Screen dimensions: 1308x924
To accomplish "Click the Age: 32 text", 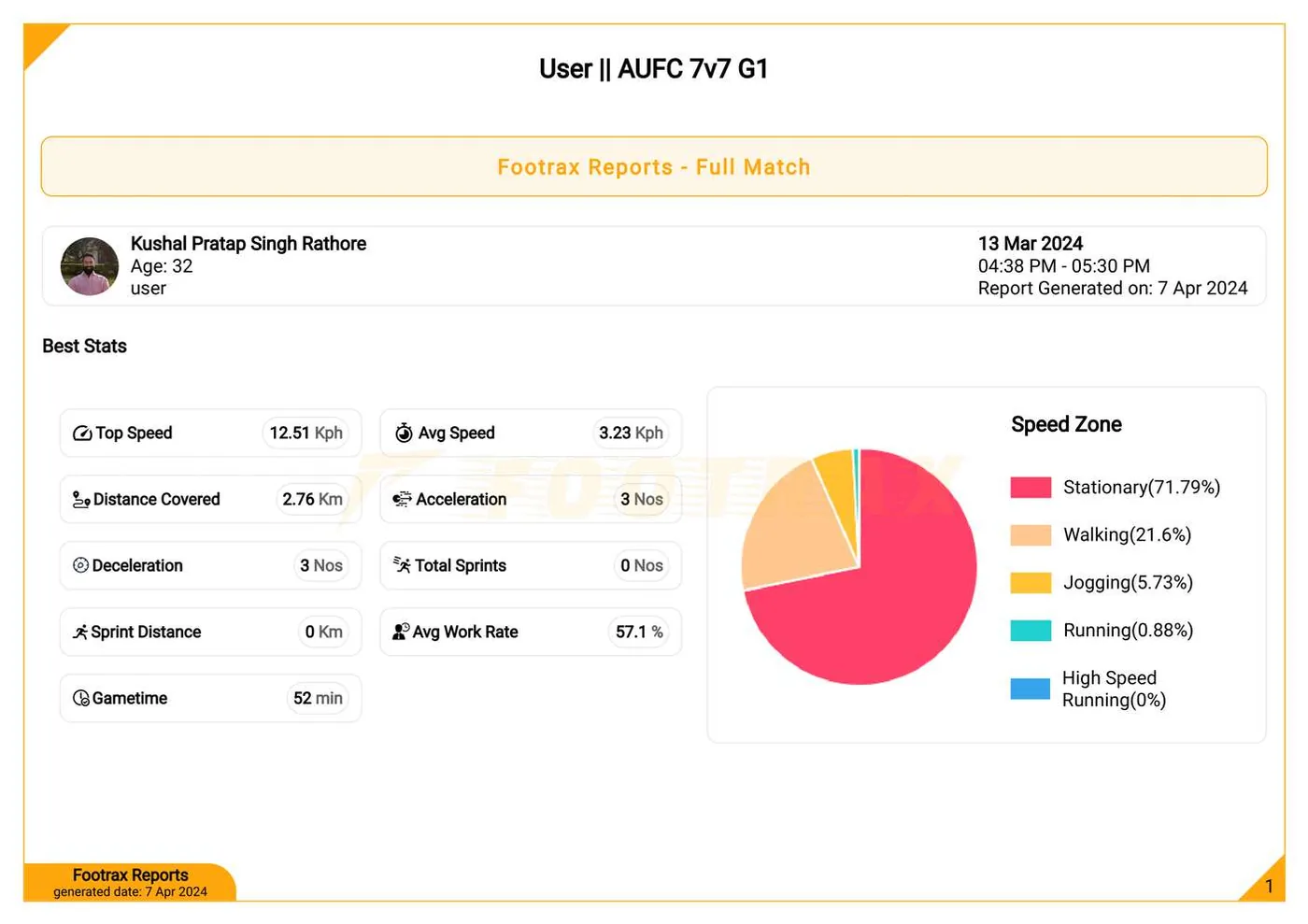I will click(162, 266).
